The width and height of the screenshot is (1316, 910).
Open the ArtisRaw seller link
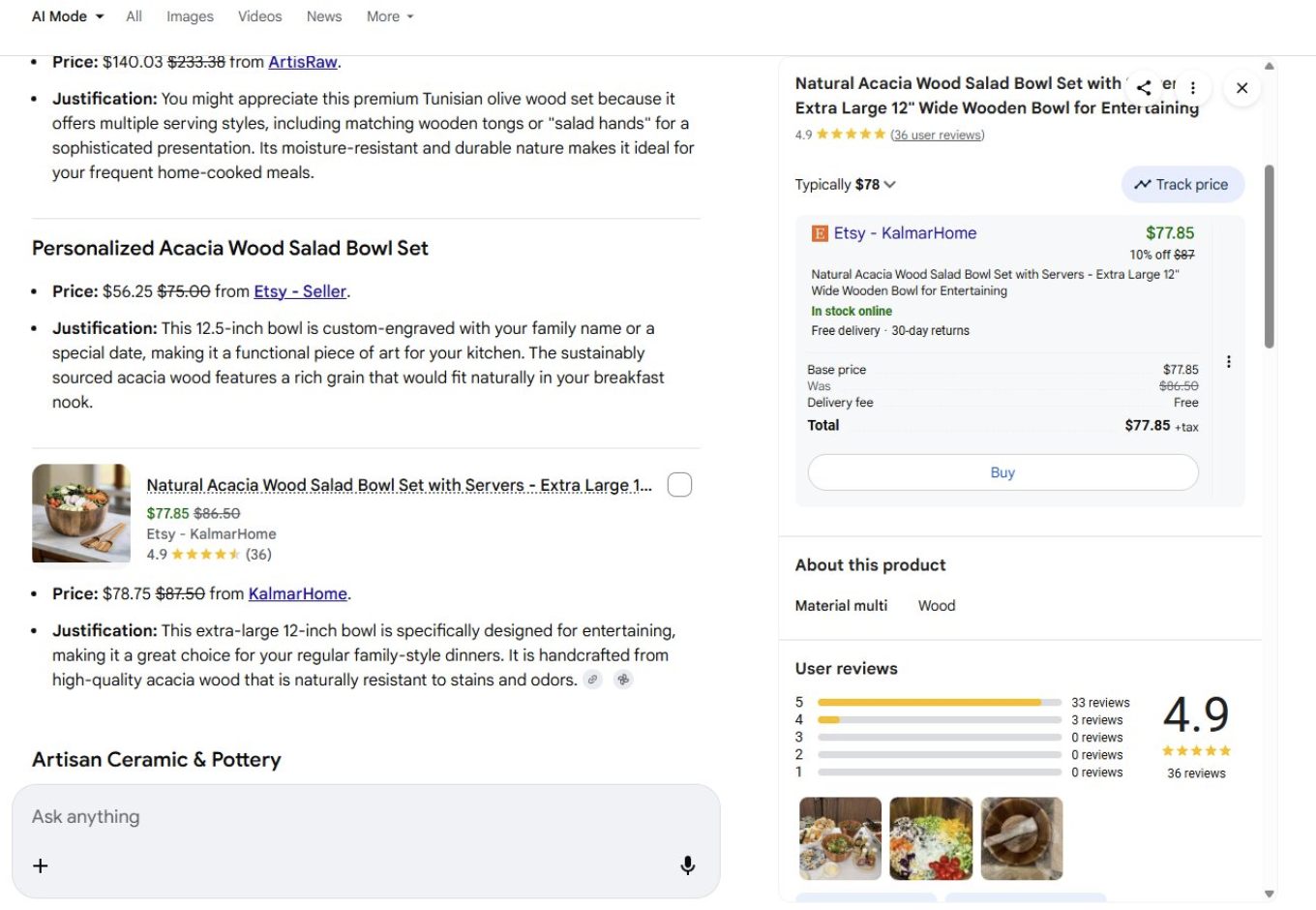(x=302, y=62)
